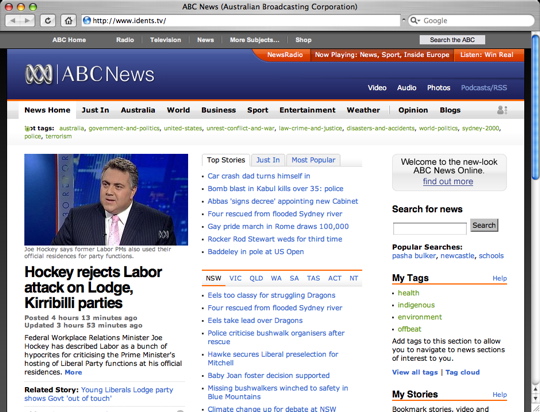Open Baby Joan foster decision supported

(x=268, y=375)
